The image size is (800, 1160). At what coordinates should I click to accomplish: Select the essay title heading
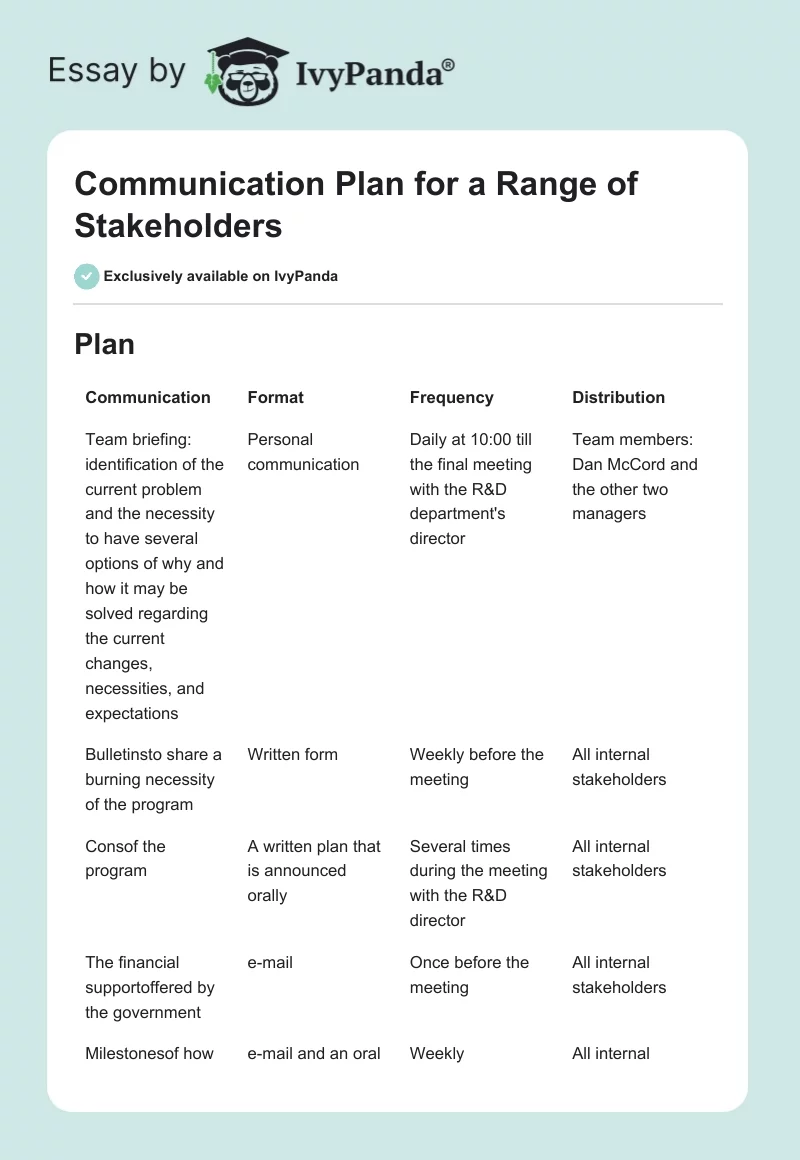coord(355,205)
